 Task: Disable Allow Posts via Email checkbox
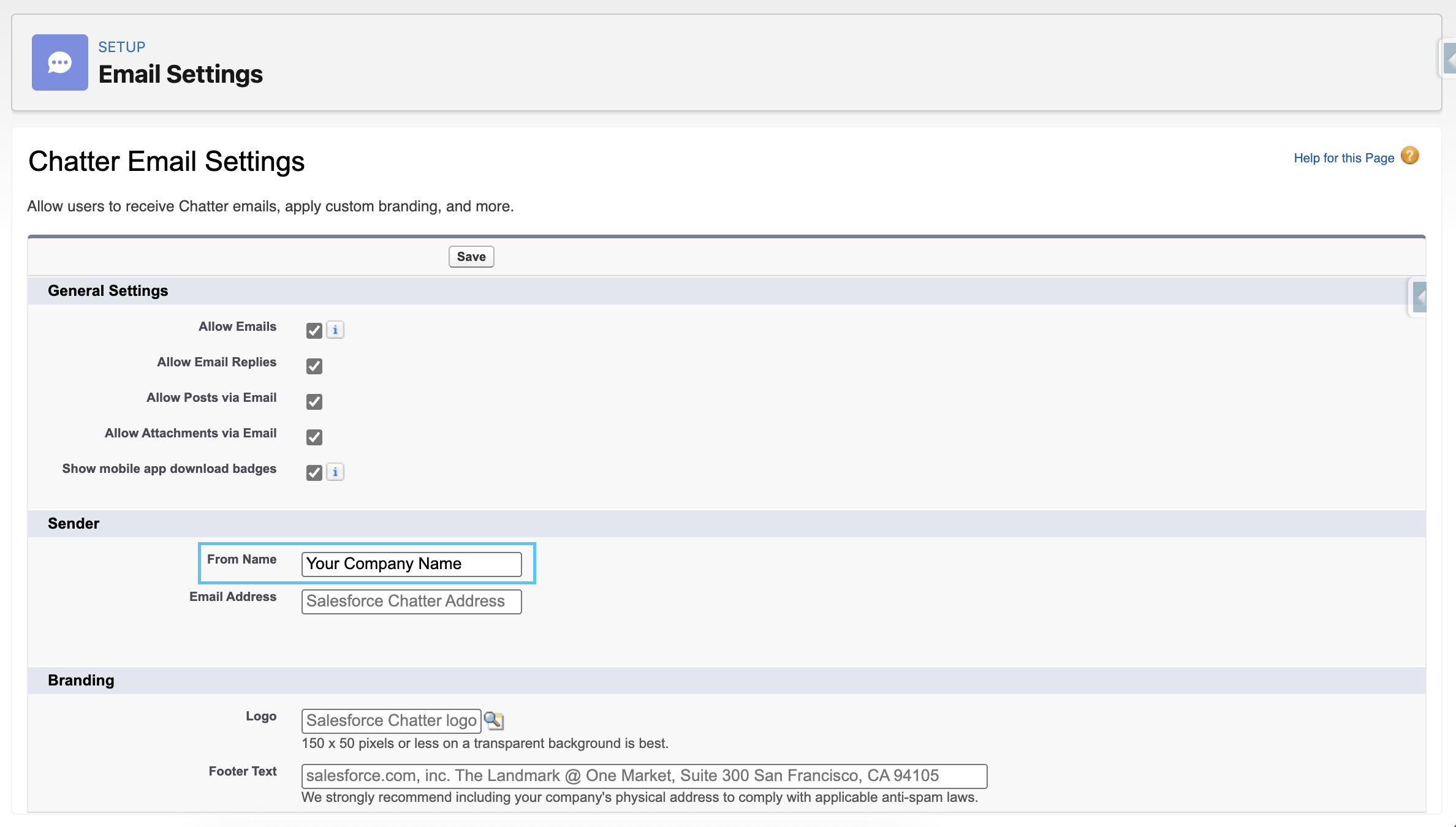pyautogui.click(x=314, y=402)
